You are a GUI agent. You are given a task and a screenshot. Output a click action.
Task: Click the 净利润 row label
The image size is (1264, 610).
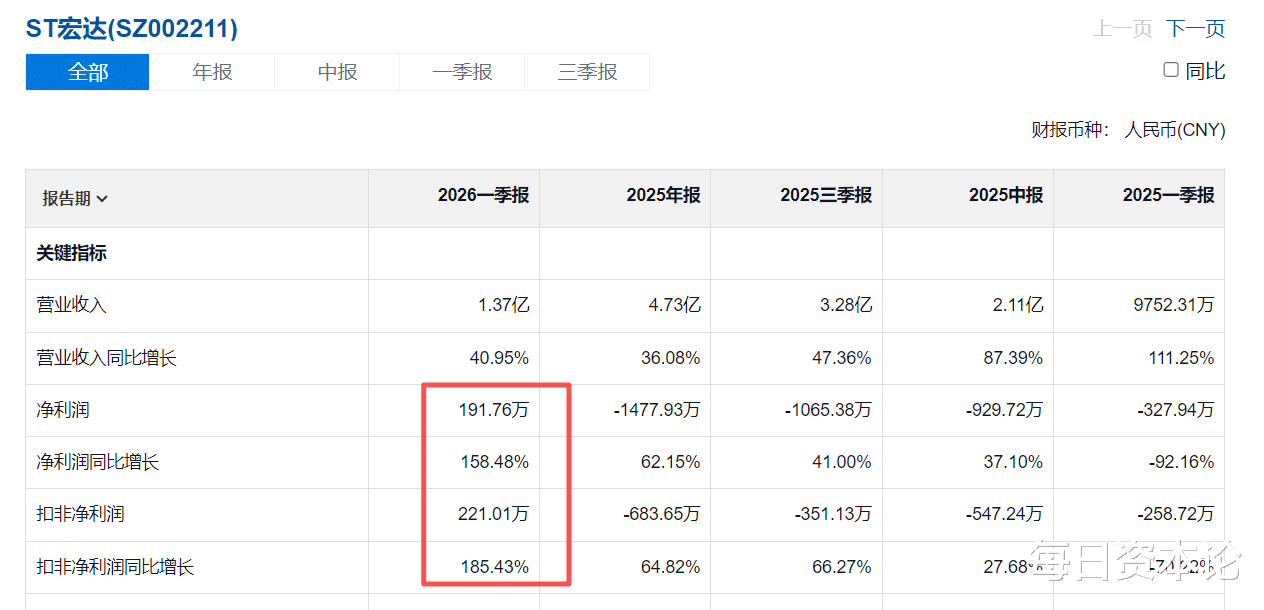coord(63,410)
